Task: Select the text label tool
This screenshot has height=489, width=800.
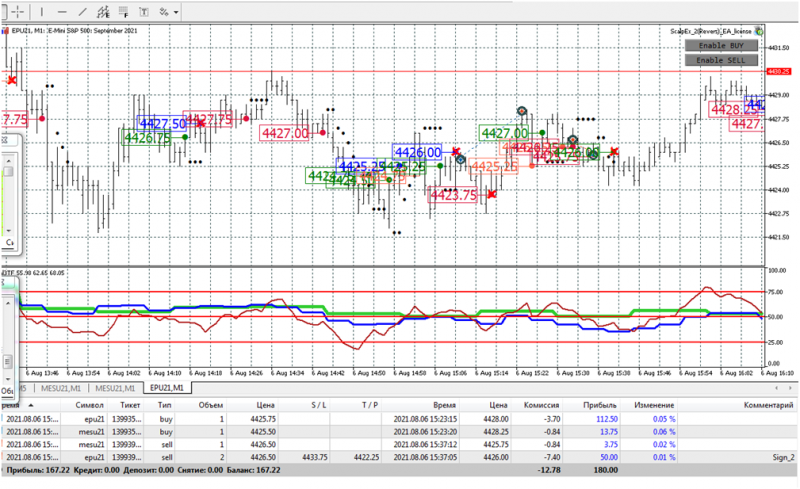Action: pyautogui.click(x=144, y=11)
